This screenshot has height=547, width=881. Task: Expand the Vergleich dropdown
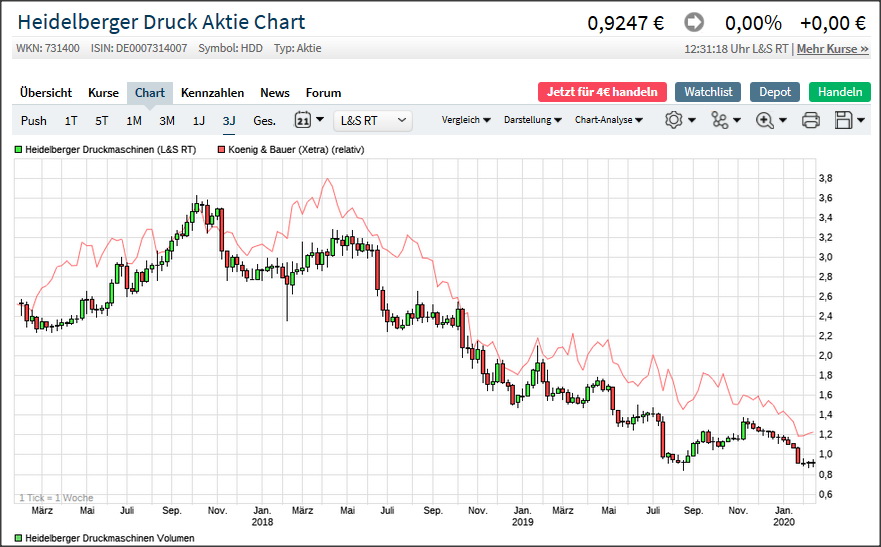click(466, 120)
